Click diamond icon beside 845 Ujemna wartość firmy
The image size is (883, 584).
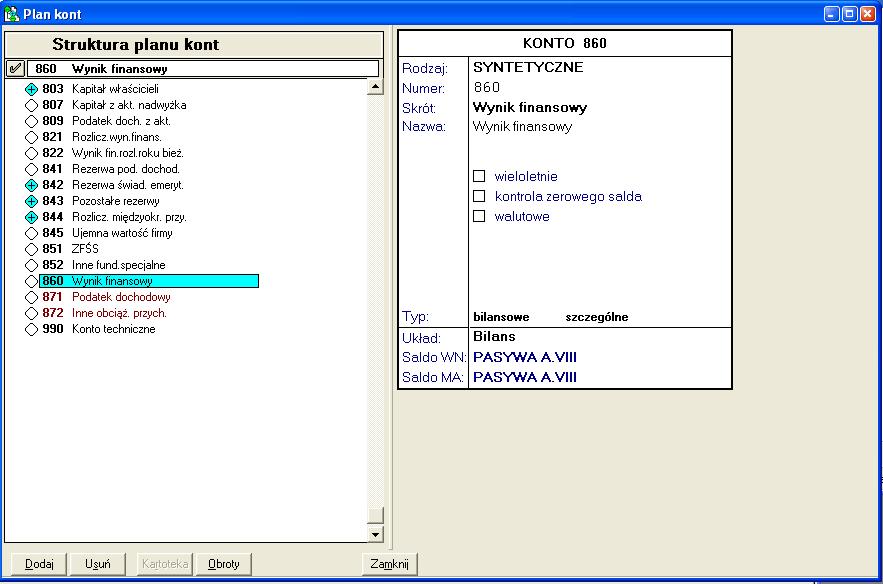pos(31,233)
